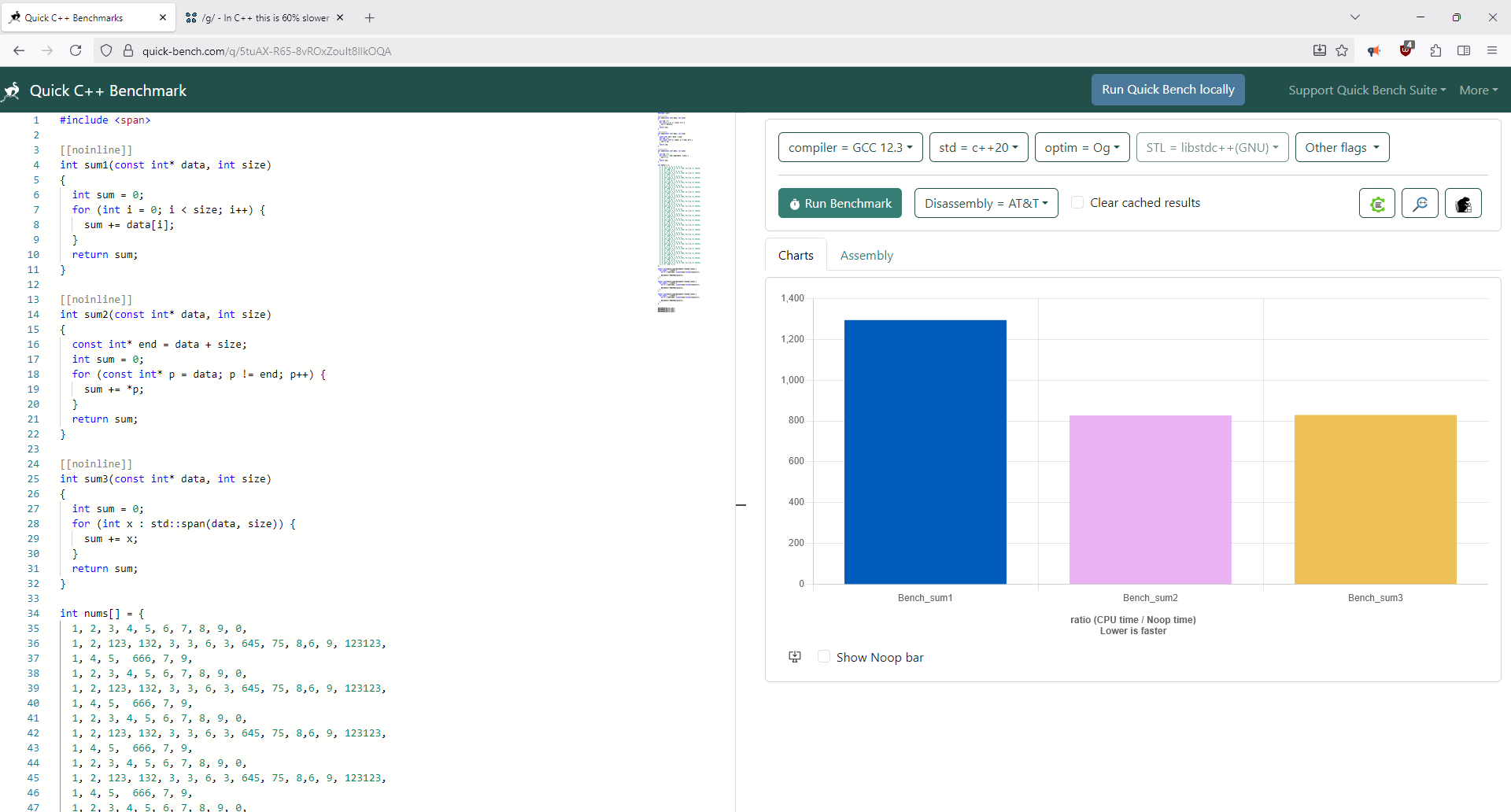Click Run Quick Bench locally button
Viewport: 1511px width, 812px height.
(1168, 90)
